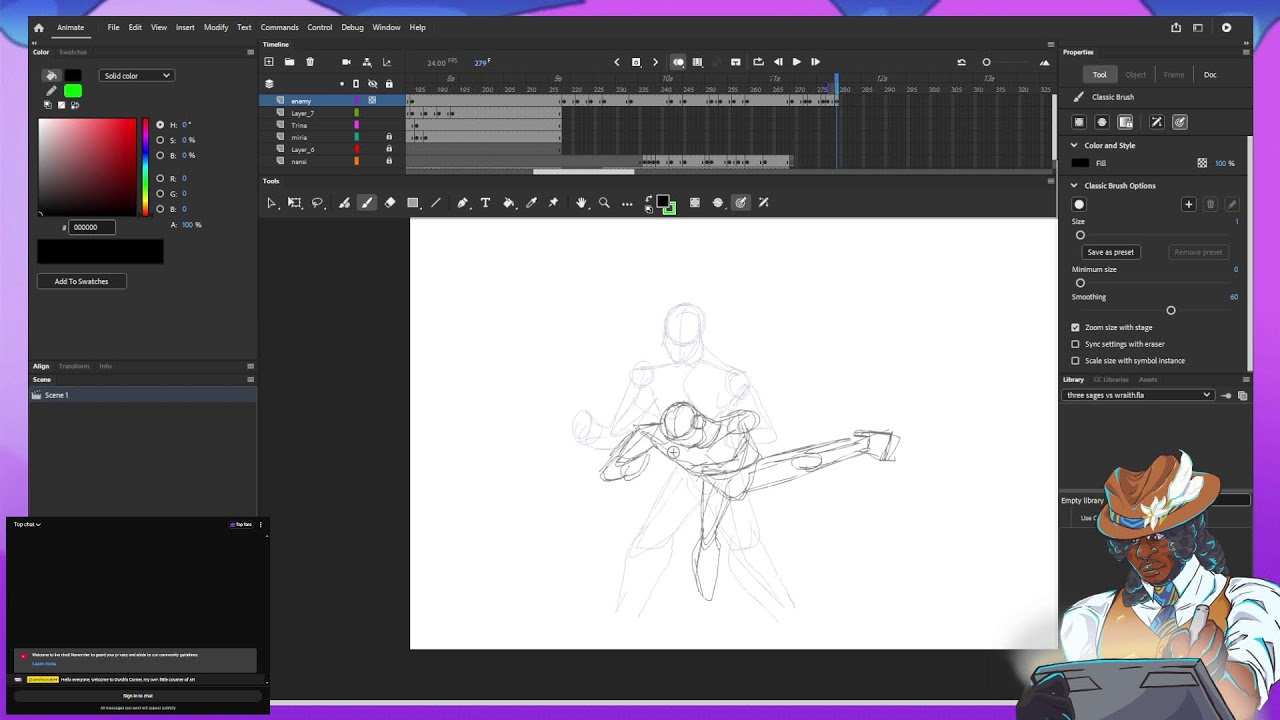Select the Line tool
This screenshot has width=1280, height=720.
click(x=436, y=203)
